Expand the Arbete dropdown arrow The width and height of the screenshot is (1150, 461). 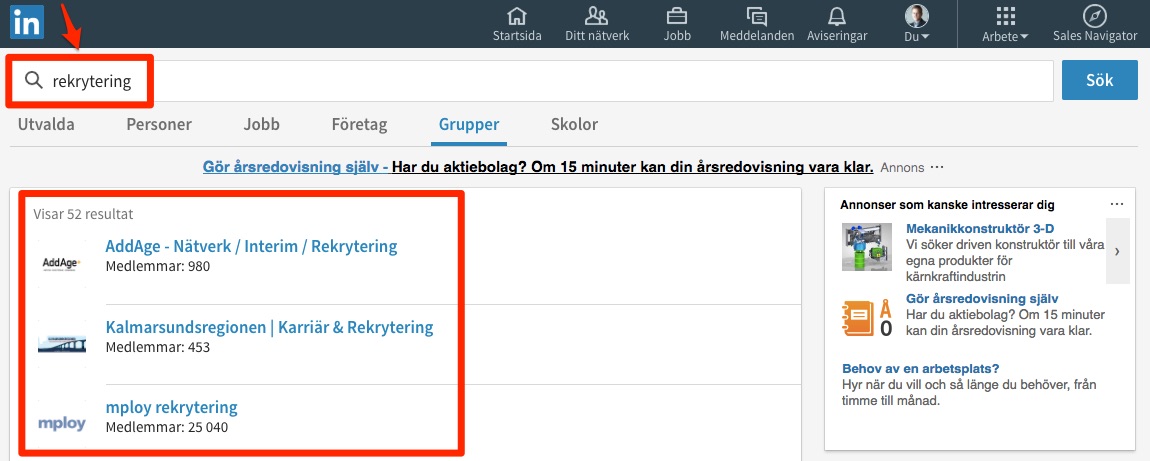1024,37
